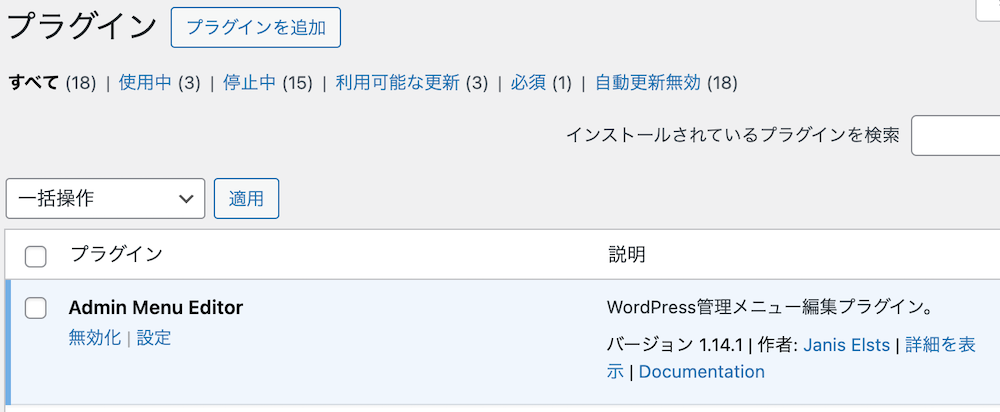Deactivate Admin Menu Editor via 無効化
This screenshot has height=412, width=1000.
point(94,338)
